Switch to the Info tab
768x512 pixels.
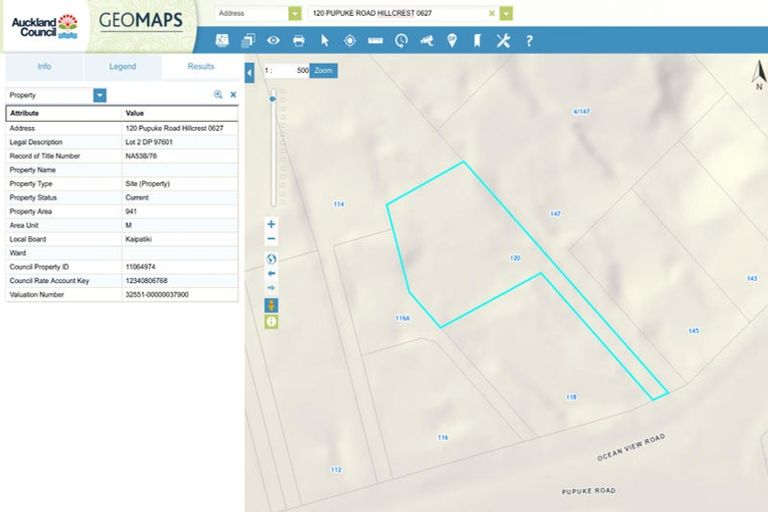(44, 66)
